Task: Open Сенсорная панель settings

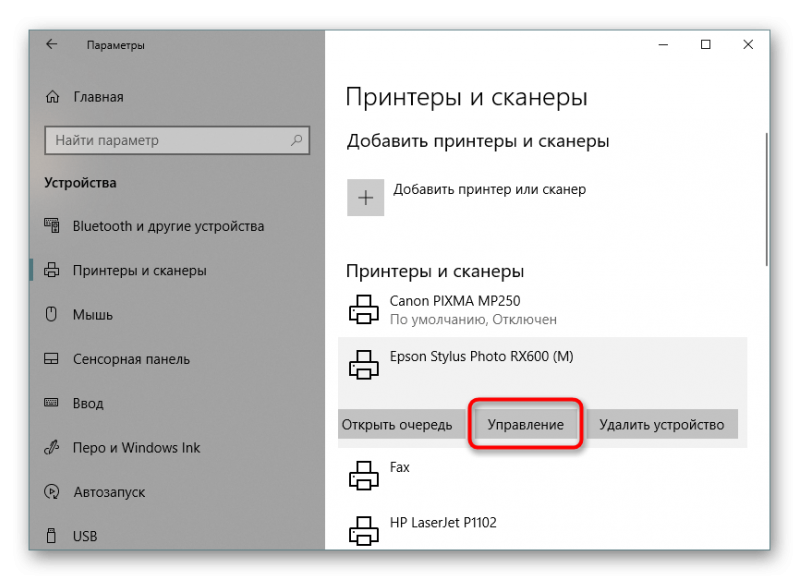Action: 131,359
